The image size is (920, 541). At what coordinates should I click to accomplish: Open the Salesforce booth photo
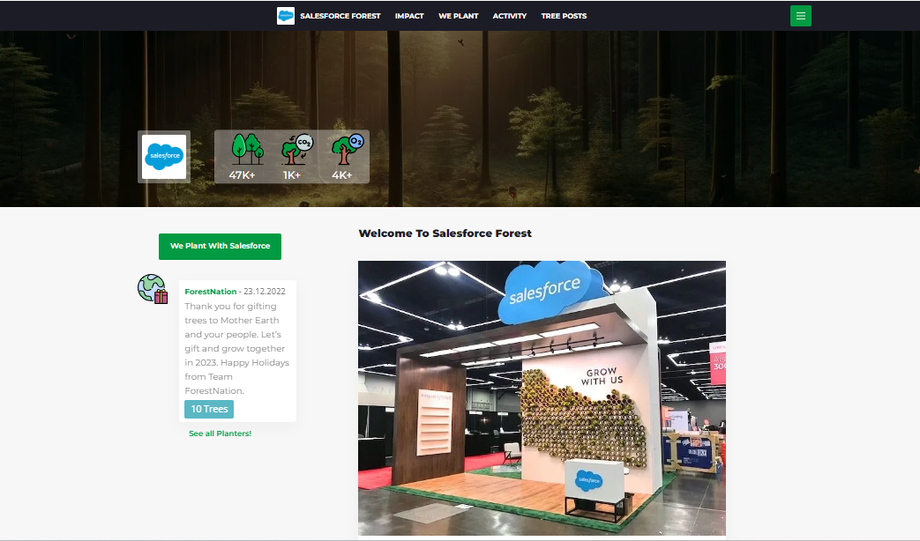point(542,398)
